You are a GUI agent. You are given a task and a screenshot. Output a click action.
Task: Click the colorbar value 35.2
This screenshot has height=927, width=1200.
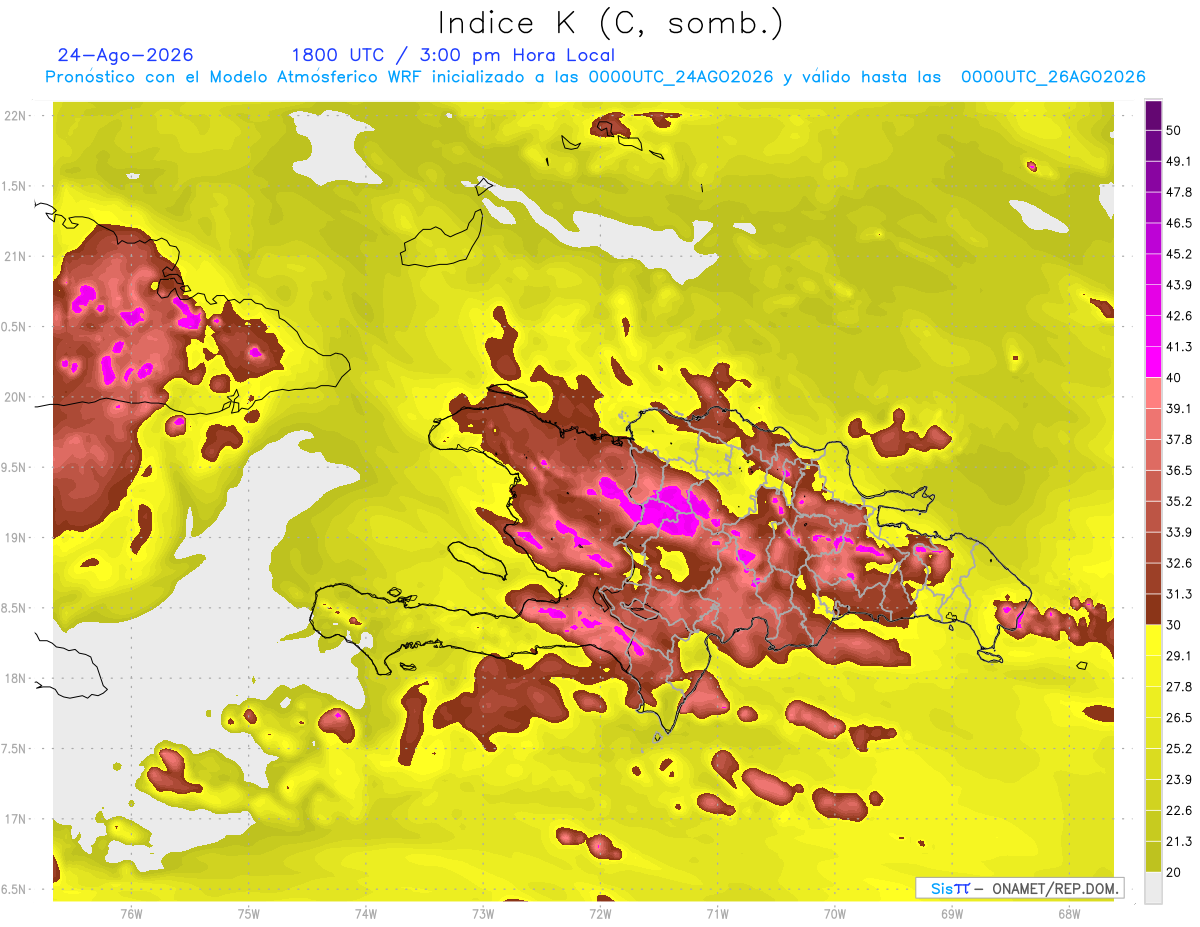pos(1179,501)
